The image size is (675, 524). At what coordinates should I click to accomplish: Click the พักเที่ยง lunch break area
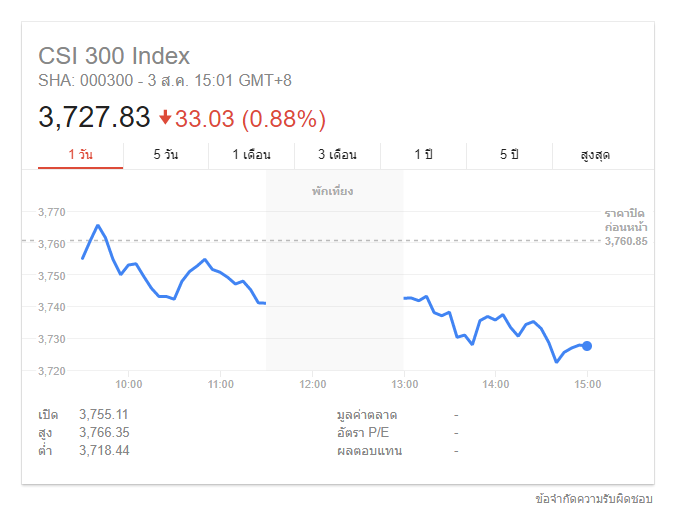coord(333,191)
